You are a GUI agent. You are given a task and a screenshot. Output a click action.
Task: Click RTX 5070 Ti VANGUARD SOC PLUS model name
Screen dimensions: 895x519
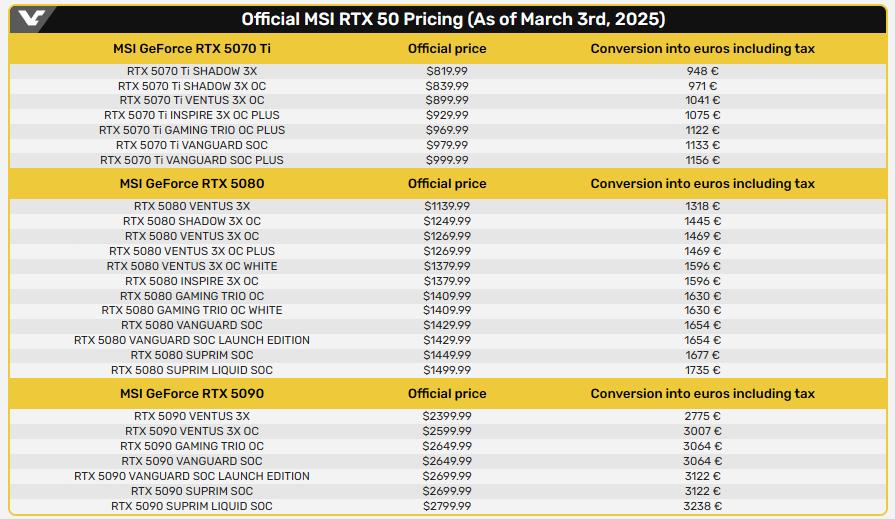(192, 160)
